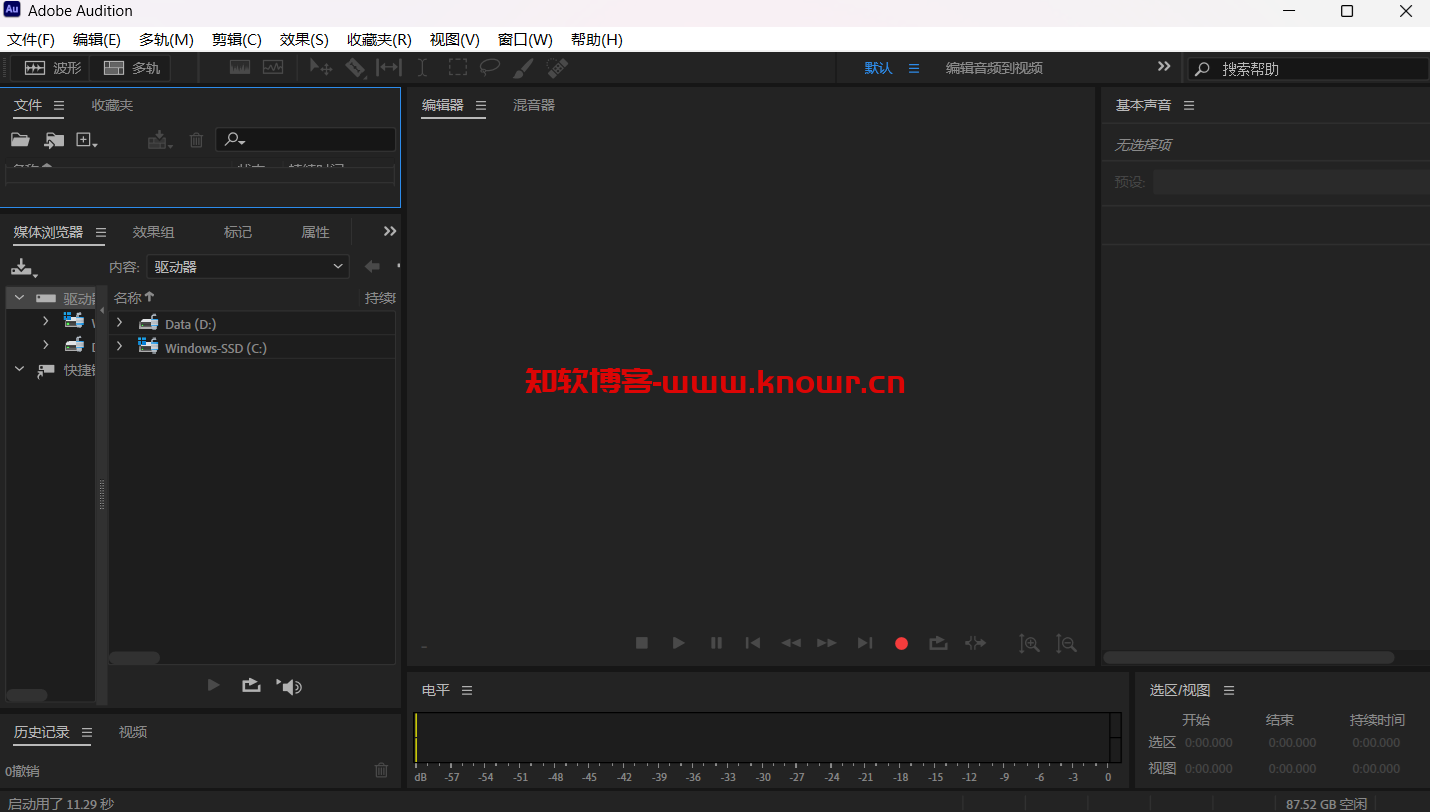1430x812 pixels.
Task: Expand the Data (D:) drive row
Action: 120,323
